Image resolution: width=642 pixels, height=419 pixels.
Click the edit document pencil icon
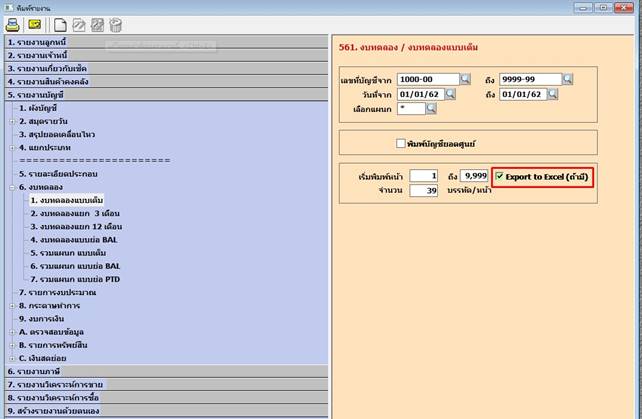pyautogui.click(x=79, y=25)
